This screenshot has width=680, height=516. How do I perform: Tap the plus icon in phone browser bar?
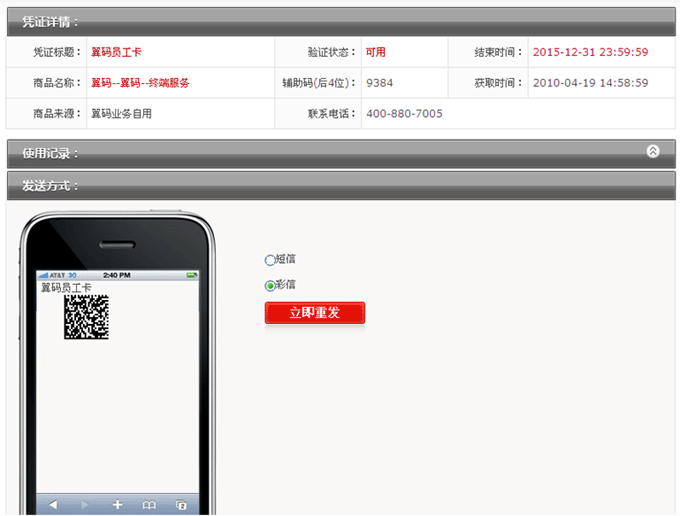click(x=117, y=505)
